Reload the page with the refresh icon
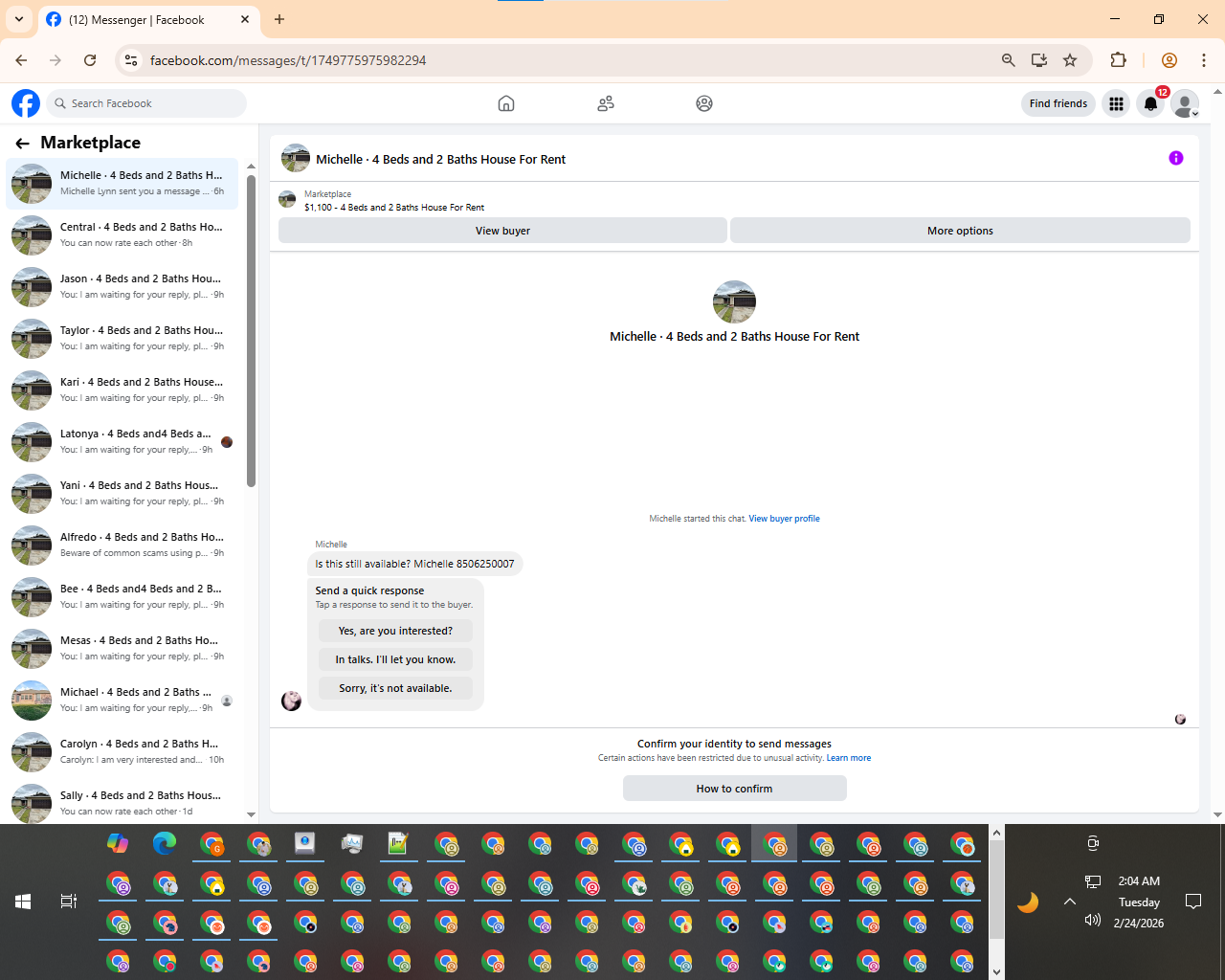 [x=90, y=60]
